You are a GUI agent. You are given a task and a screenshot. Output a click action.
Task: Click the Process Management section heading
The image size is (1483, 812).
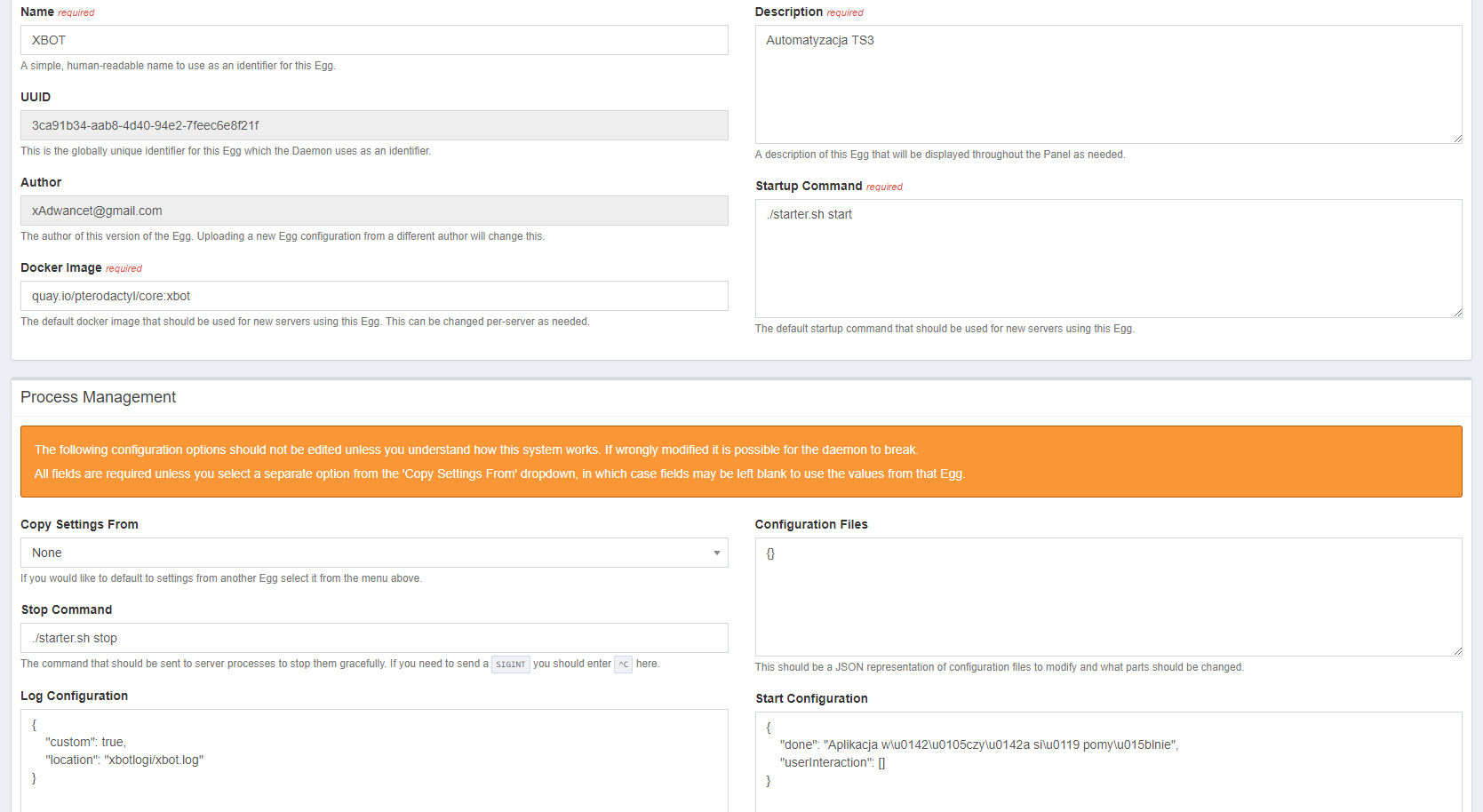pyautogui.click(x=98, y=397)
